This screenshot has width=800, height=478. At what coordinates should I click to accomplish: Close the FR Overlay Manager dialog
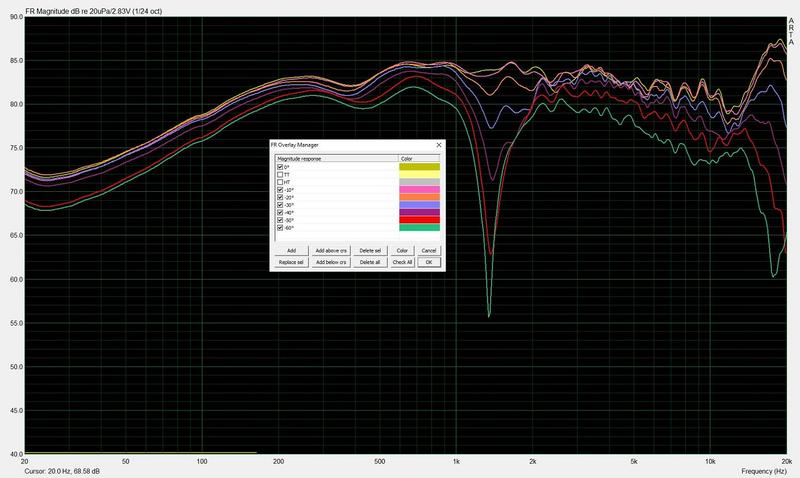(440, 145)
